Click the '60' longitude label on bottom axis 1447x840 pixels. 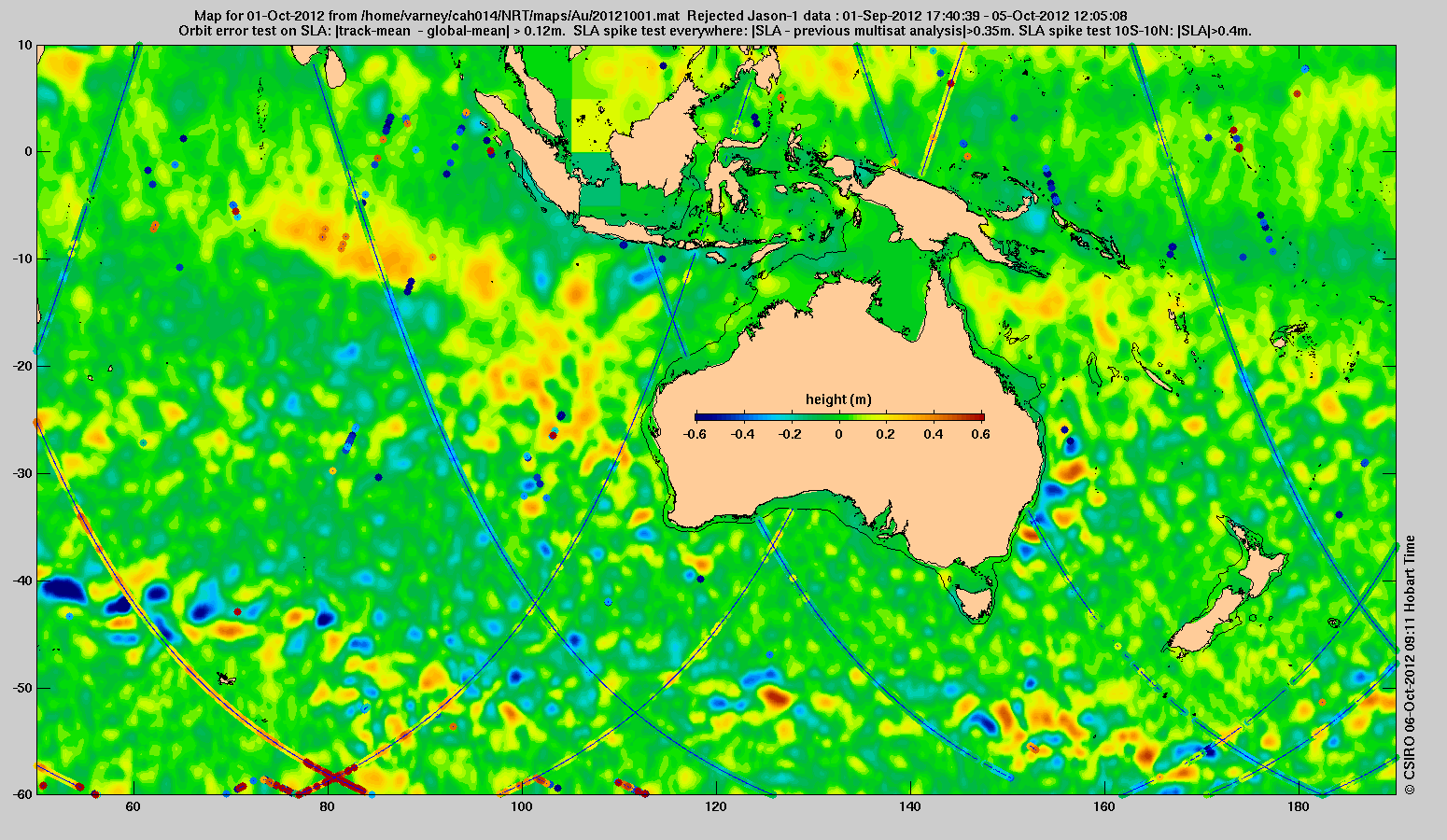coord(134,806)
